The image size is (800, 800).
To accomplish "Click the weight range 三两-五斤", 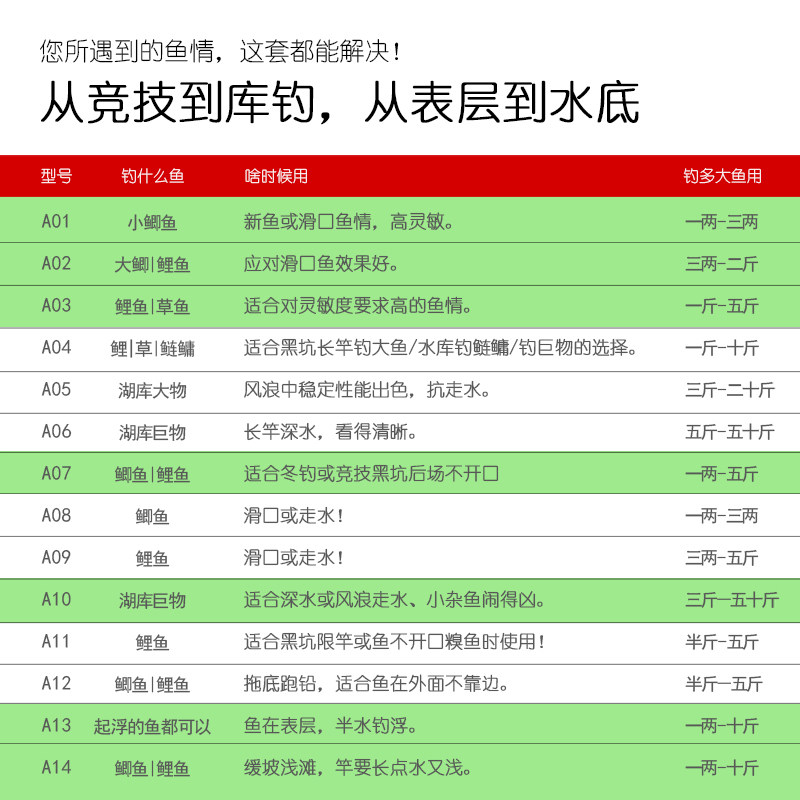I will click(721, 557).
